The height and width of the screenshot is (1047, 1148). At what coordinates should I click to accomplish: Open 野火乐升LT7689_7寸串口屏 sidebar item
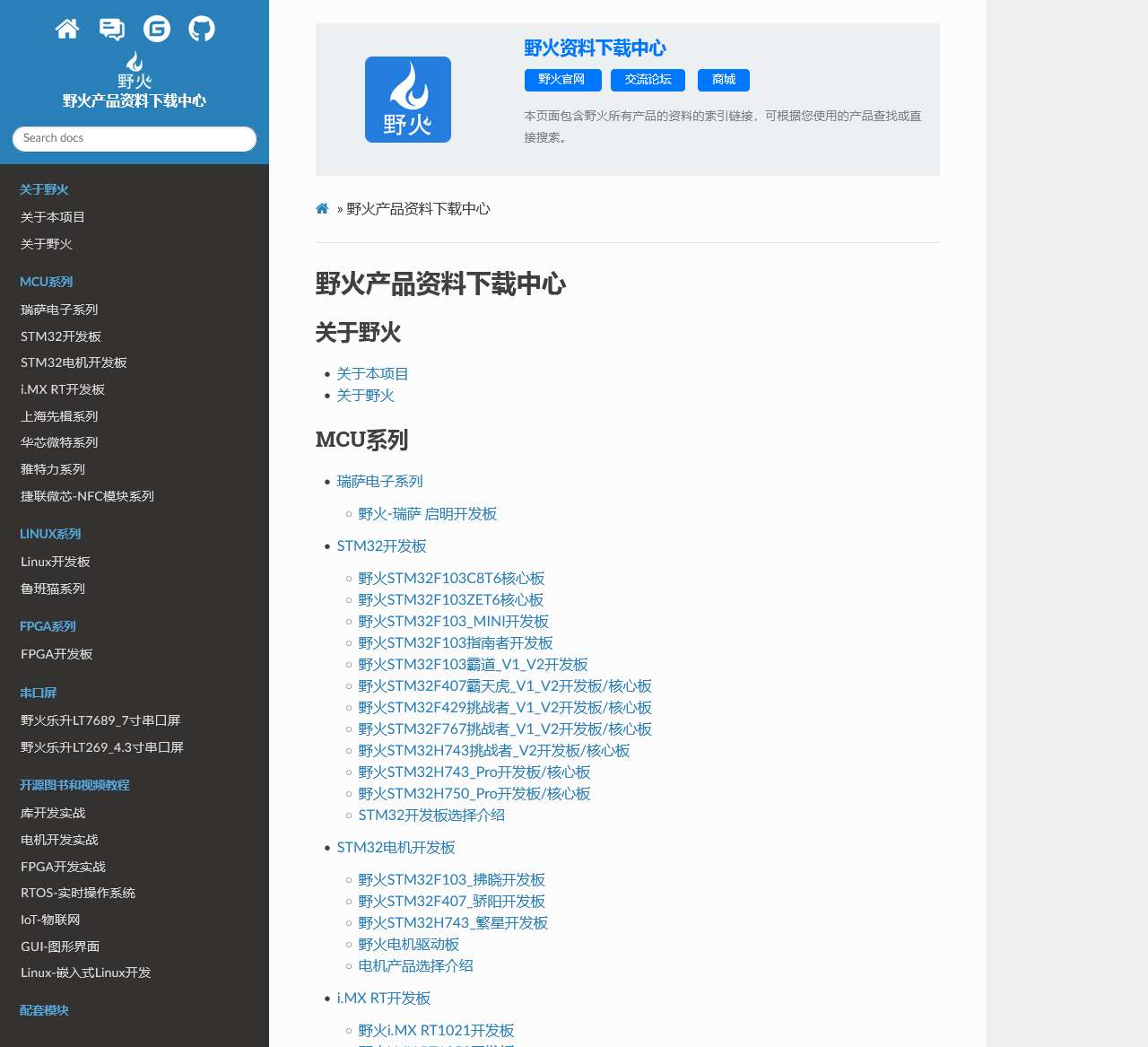coord(100,720)
